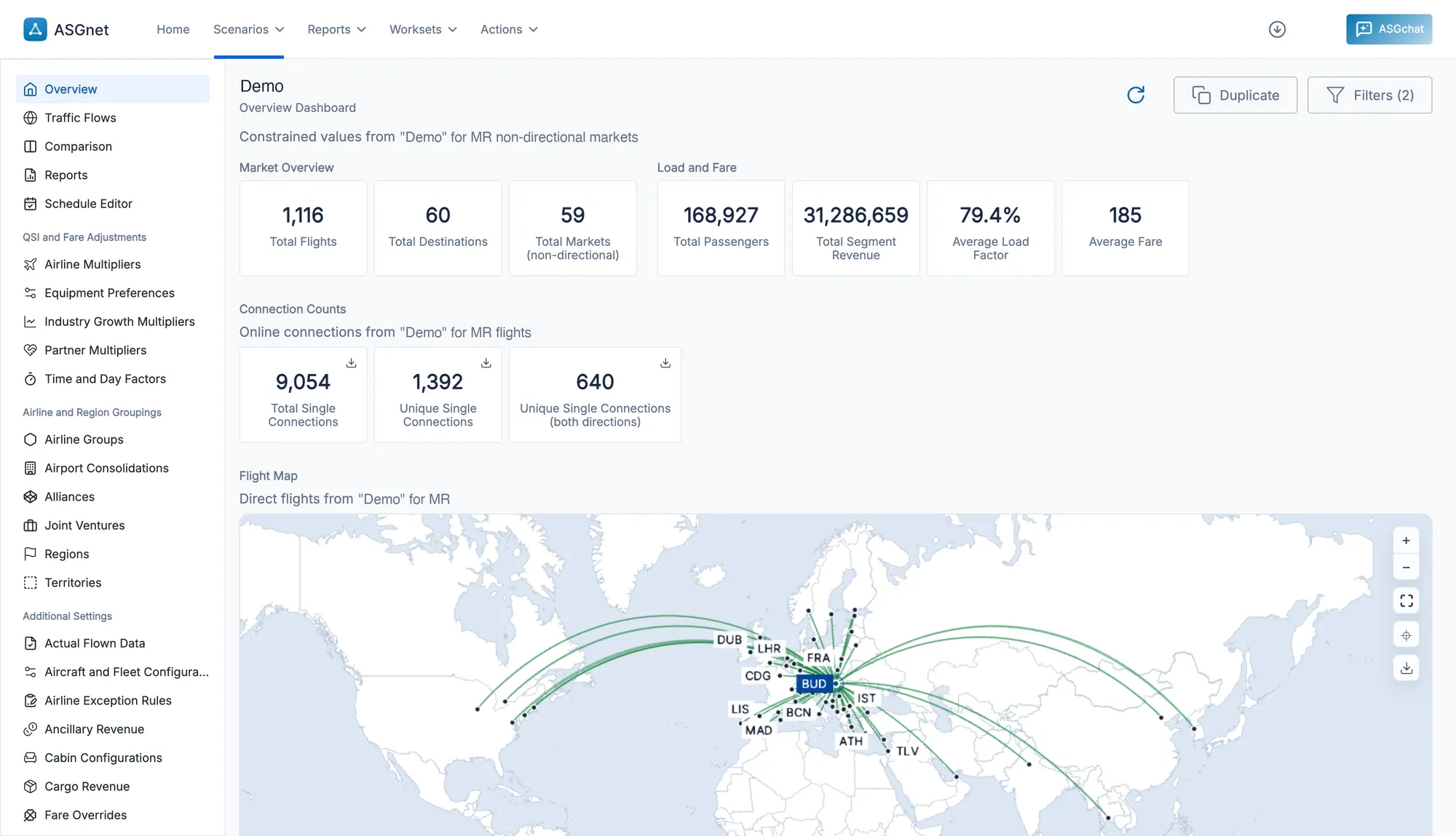
Task: Click the ASGnet logo icon
Action: coord(35,29)
